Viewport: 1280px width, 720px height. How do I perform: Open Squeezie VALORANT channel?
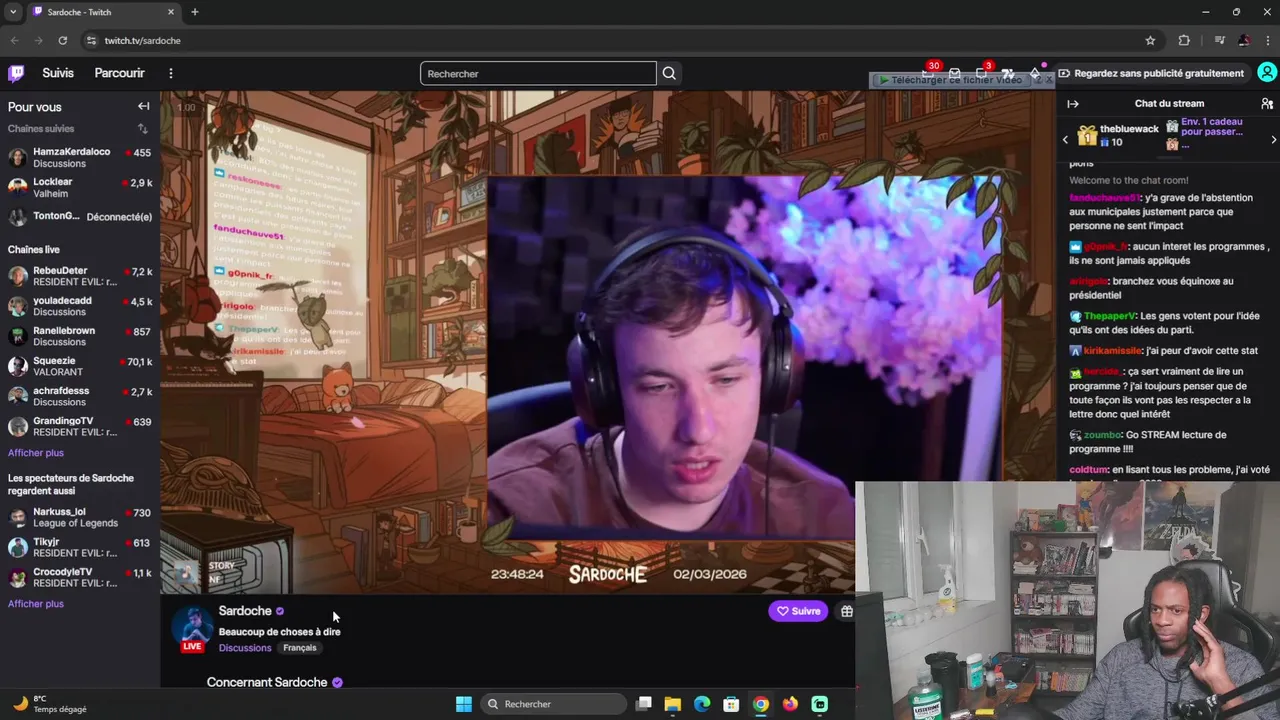(80, 367)
